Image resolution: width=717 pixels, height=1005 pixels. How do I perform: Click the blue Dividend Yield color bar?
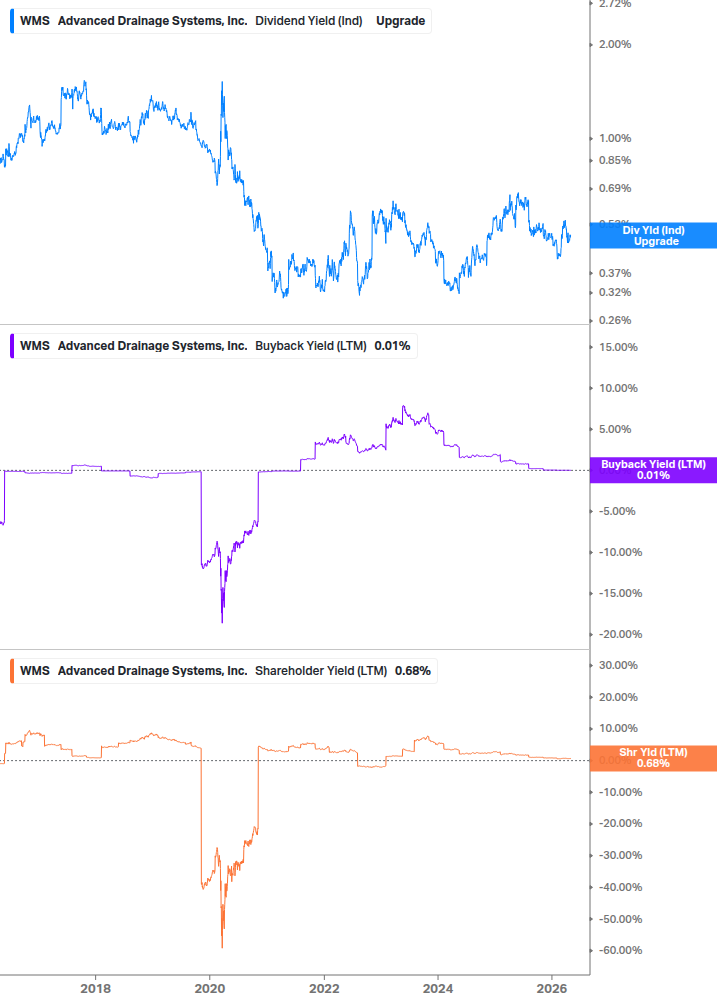pyautogui.click(x=12, y=21)
